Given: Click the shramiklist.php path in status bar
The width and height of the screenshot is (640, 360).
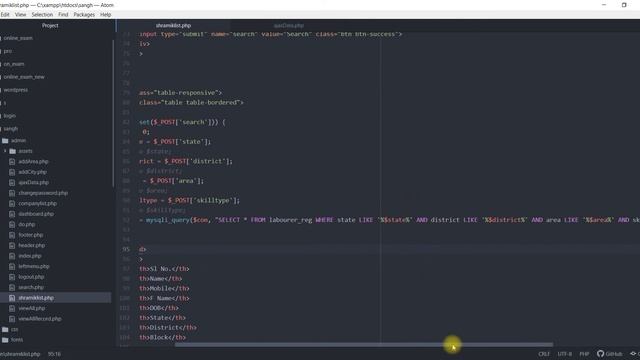Looking at the screenshot, I should [20, 354].
